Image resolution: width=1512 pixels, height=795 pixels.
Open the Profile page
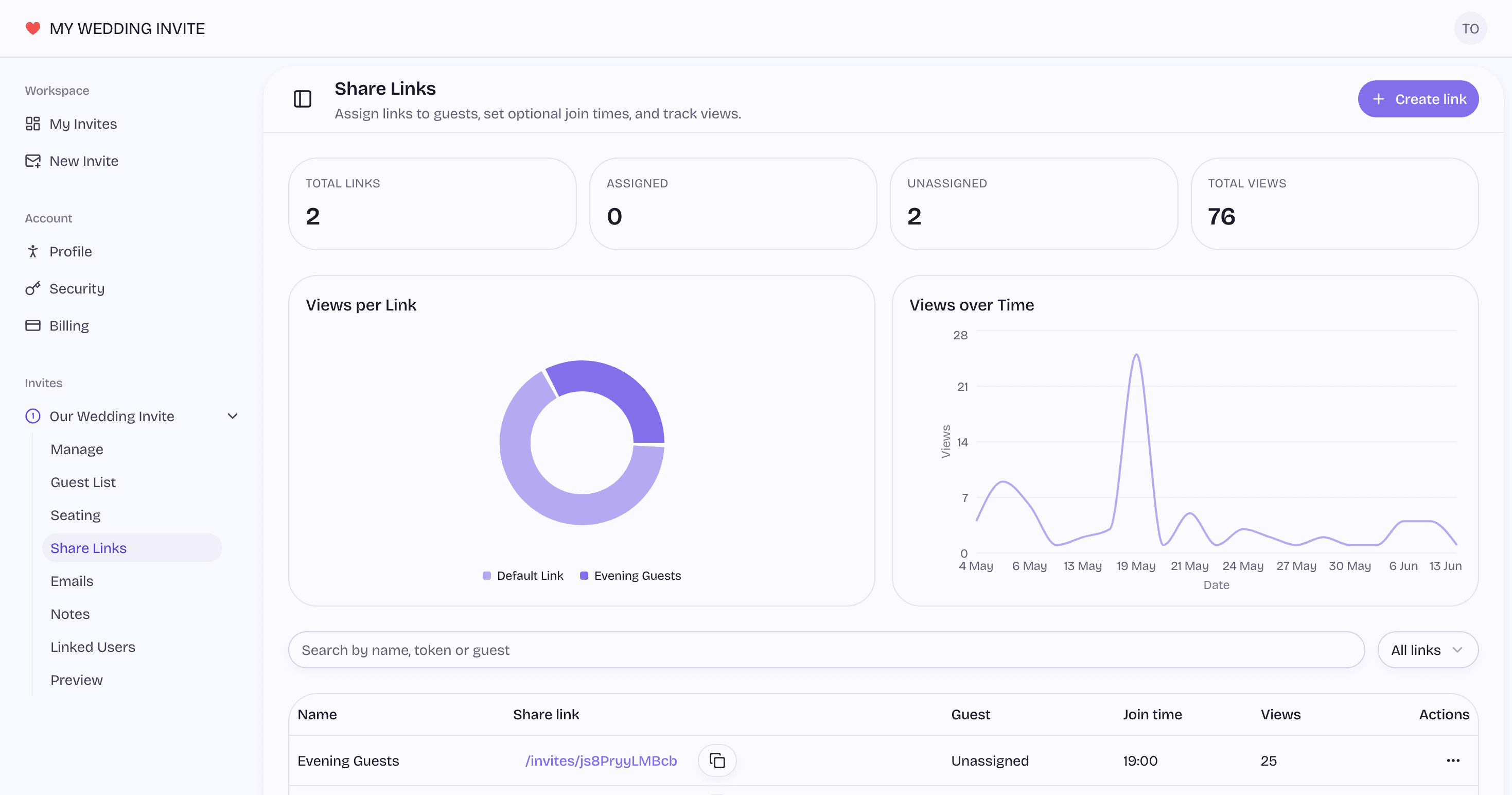pos(71,251)
